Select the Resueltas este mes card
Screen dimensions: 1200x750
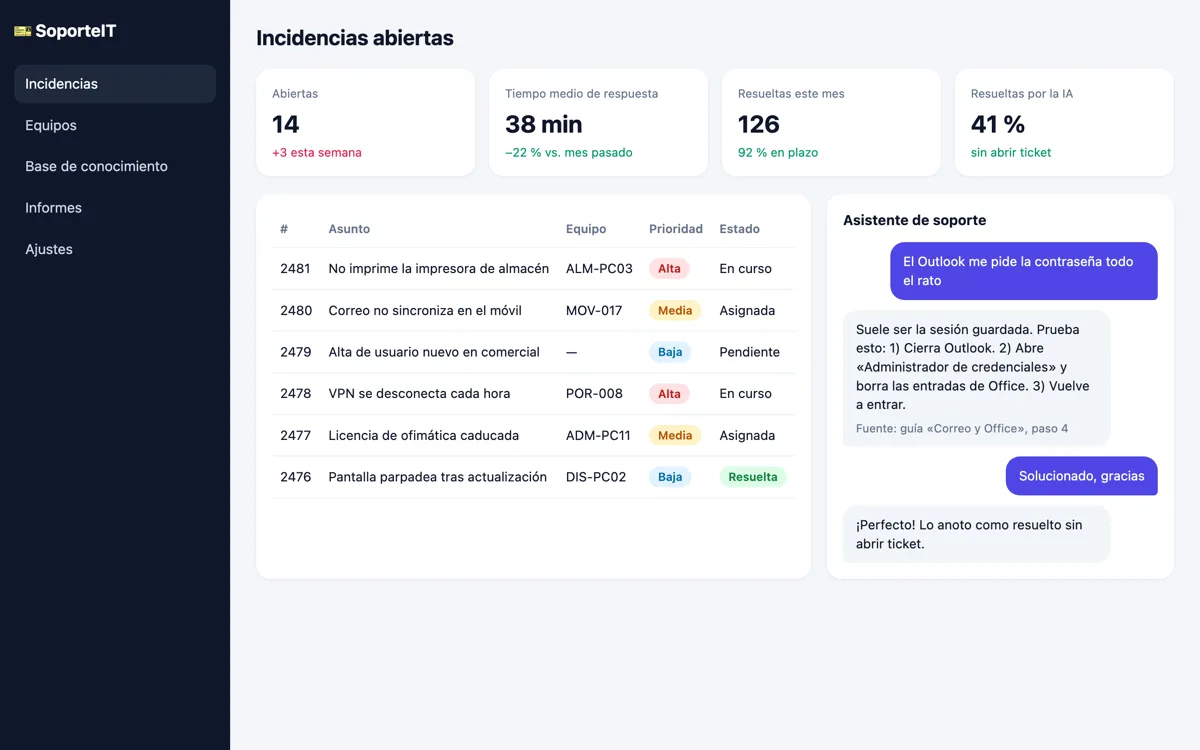tap(831, 122)
